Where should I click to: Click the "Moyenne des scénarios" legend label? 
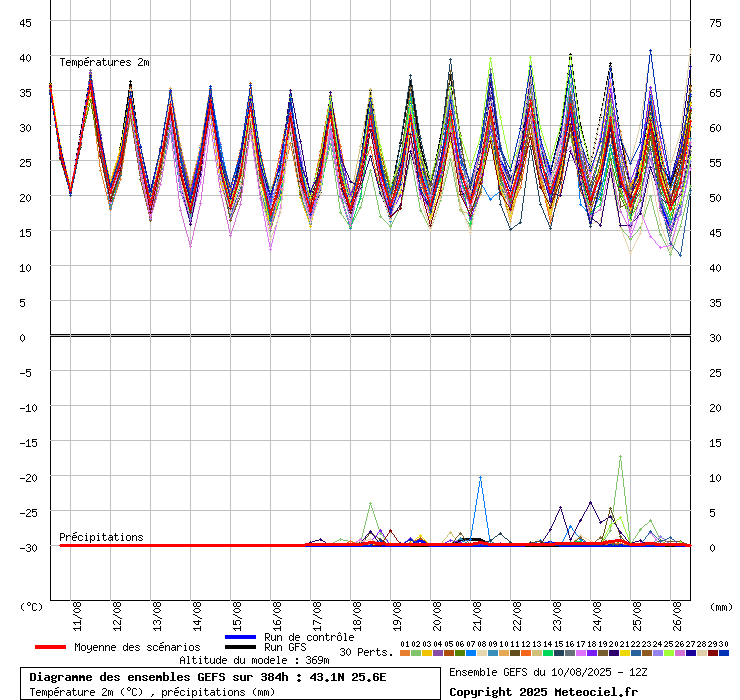click(137, 647)
